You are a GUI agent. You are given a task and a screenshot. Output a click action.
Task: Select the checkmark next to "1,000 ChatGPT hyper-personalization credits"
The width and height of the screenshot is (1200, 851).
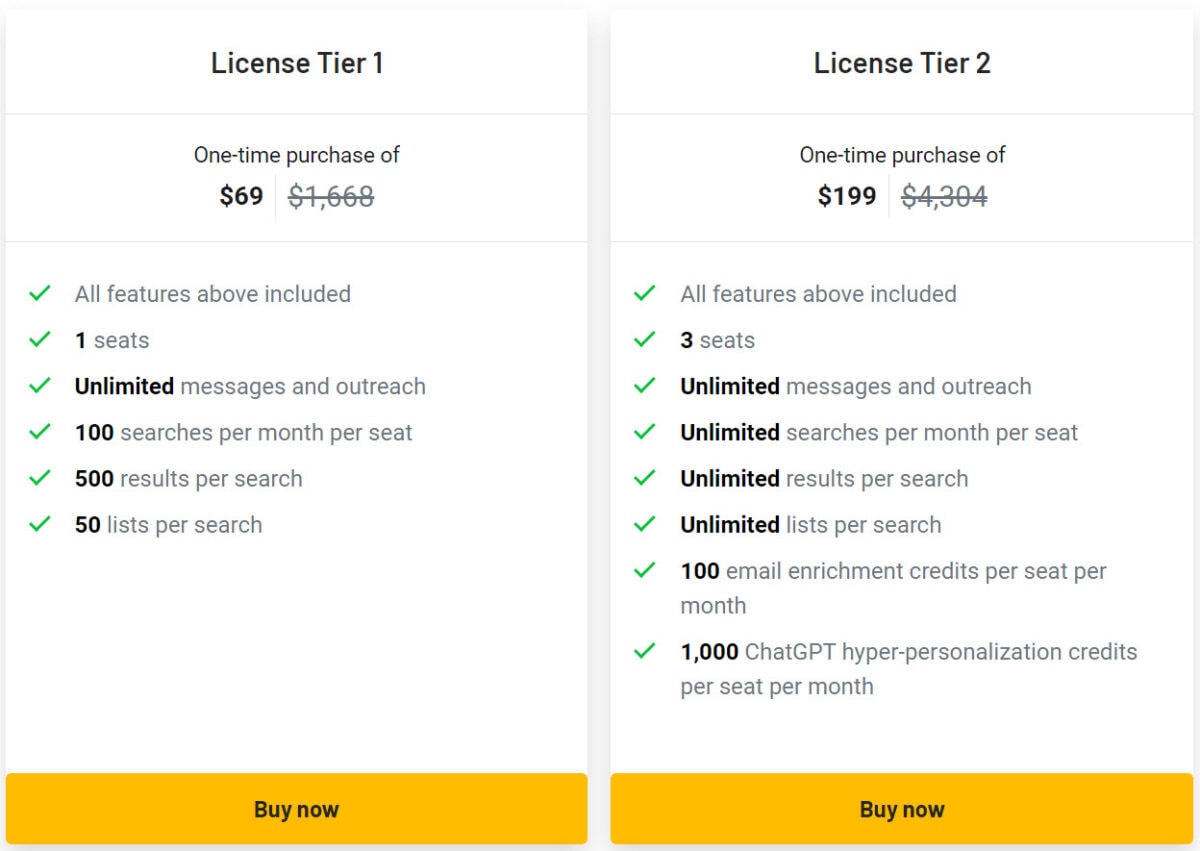click(645, 651)
